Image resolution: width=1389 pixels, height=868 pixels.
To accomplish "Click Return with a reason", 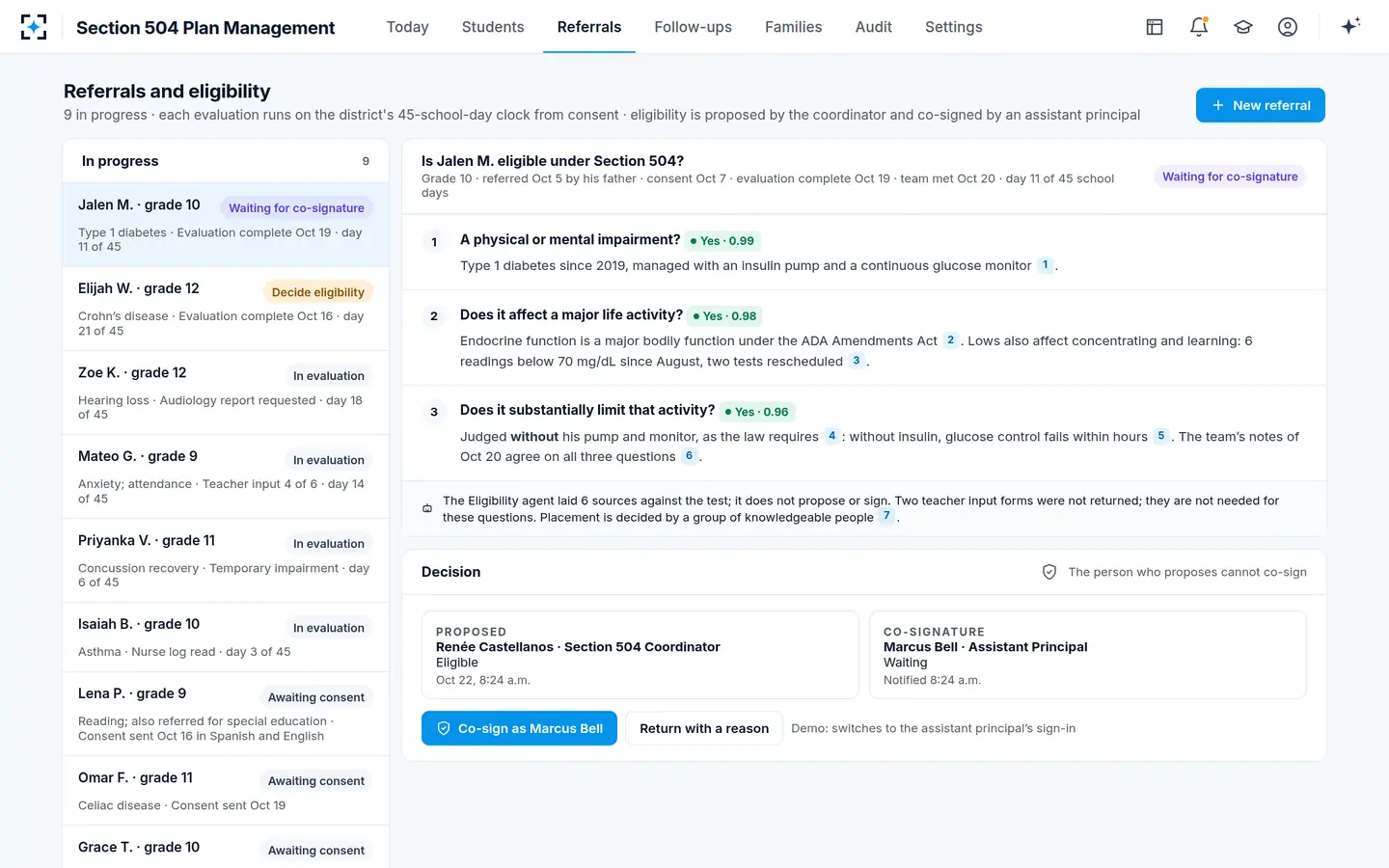I will (x=704, y=728).
